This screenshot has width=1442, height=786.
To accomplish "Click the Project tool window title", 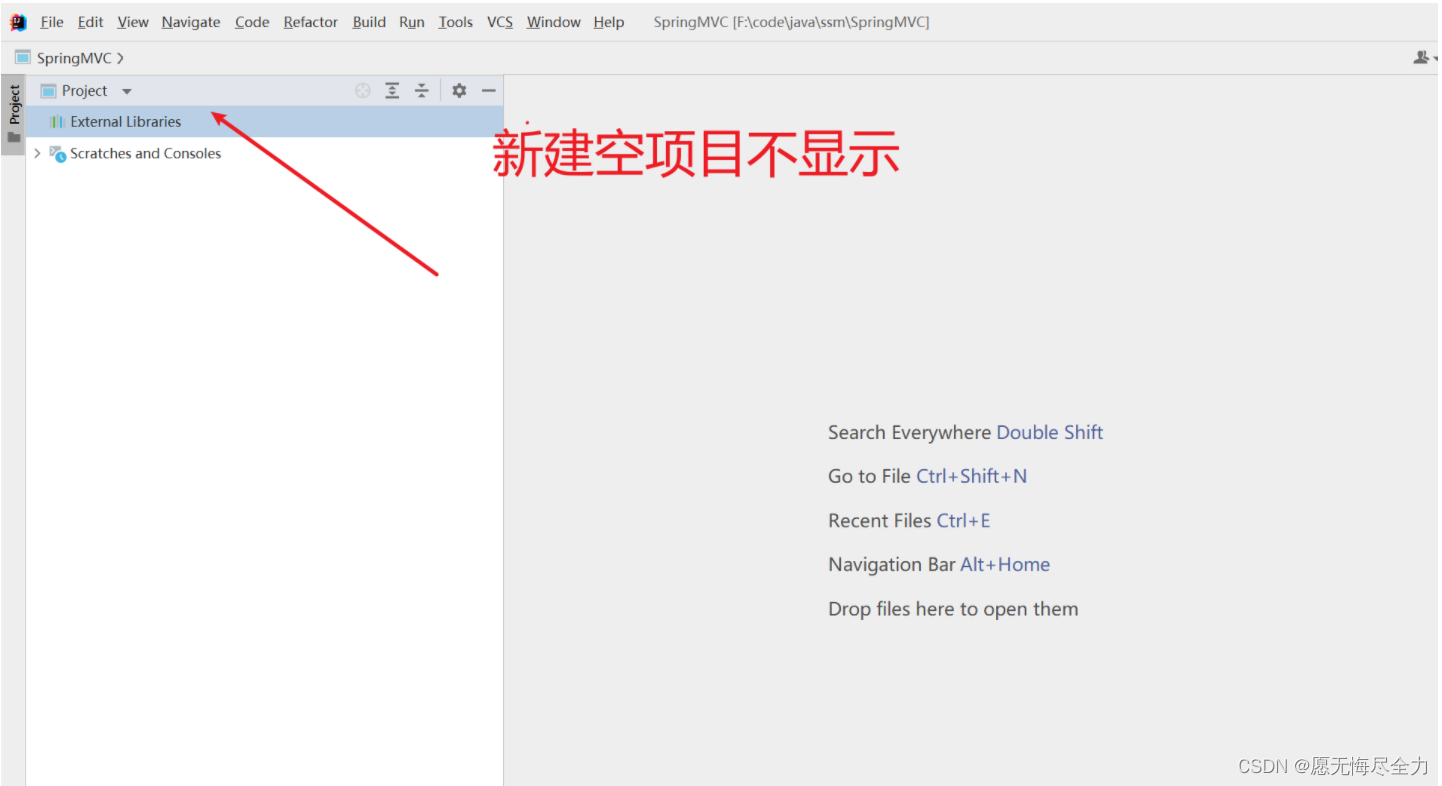I will [x=84, y=91].
